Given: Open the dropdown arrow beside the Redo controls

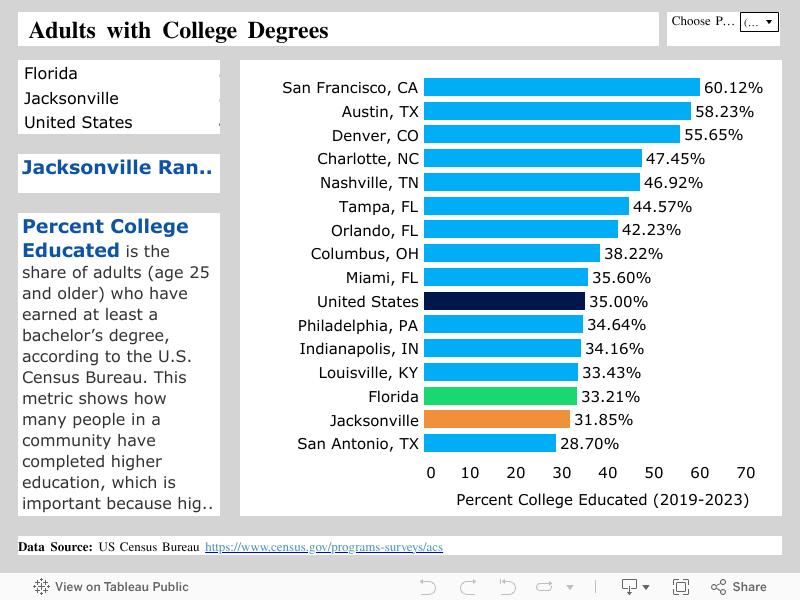Looking at the screenshot, I should coord(568,587).
